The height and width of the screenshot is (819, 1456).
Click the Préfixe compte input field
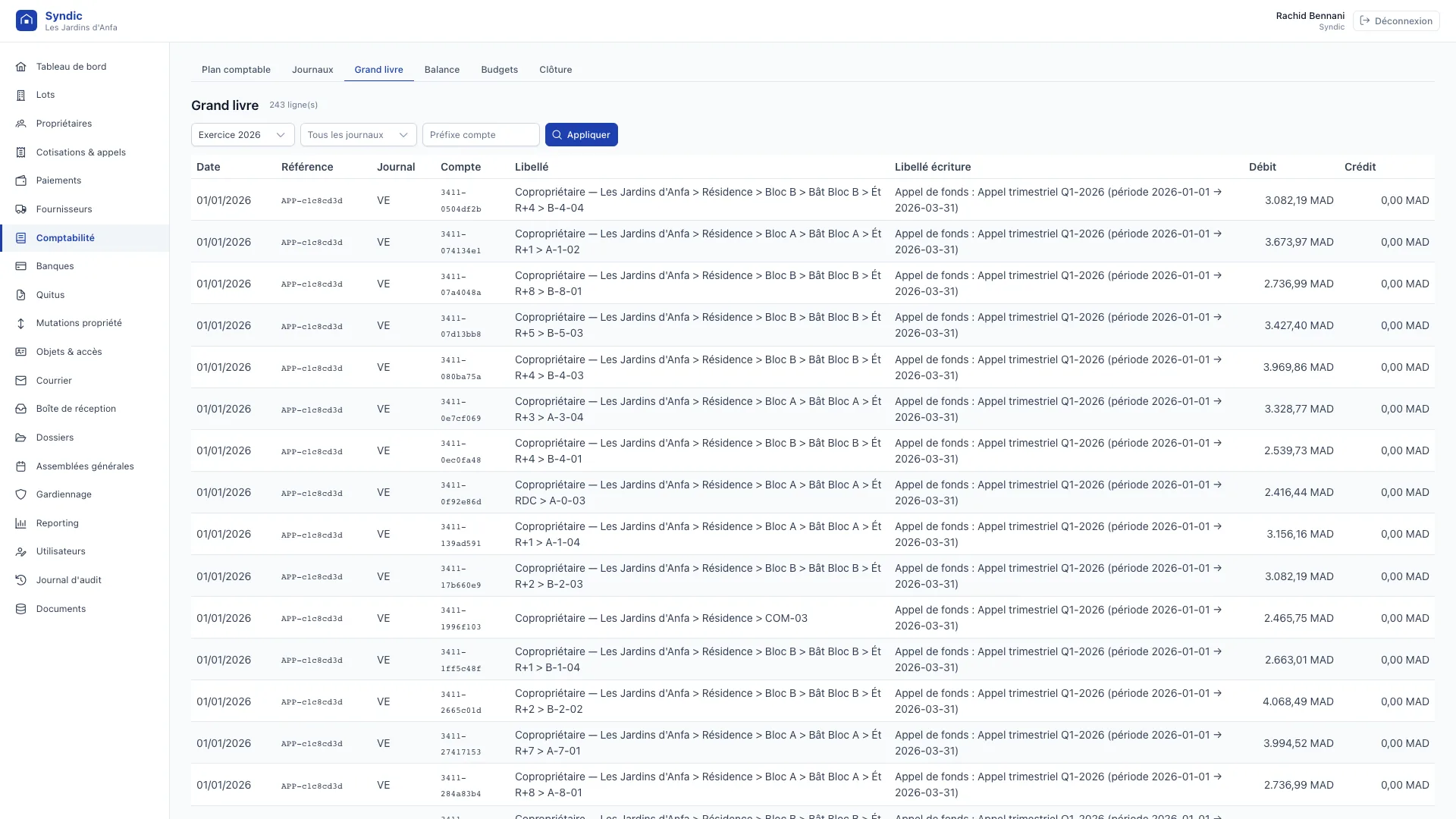(x=481, y=135)
